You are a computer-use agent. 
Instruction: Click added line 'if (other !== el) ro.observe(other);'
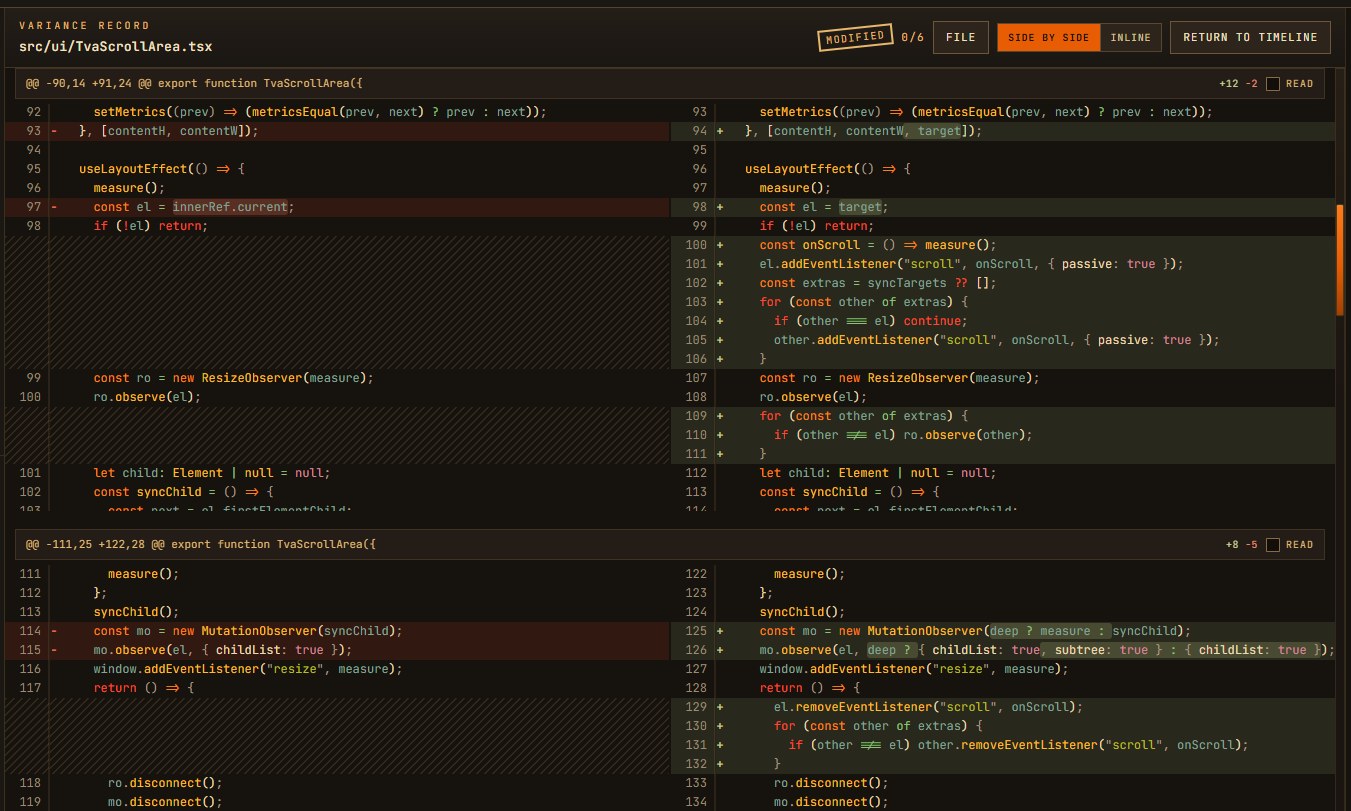click(1003, 435)
